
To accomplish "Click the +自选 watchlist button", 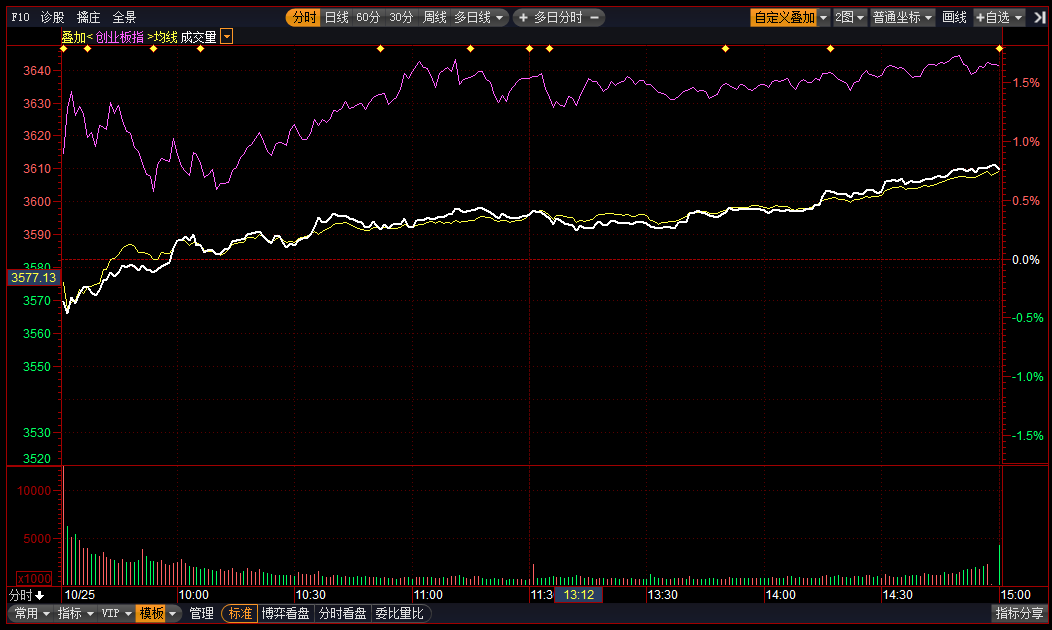I will click(x=992, y=17).
